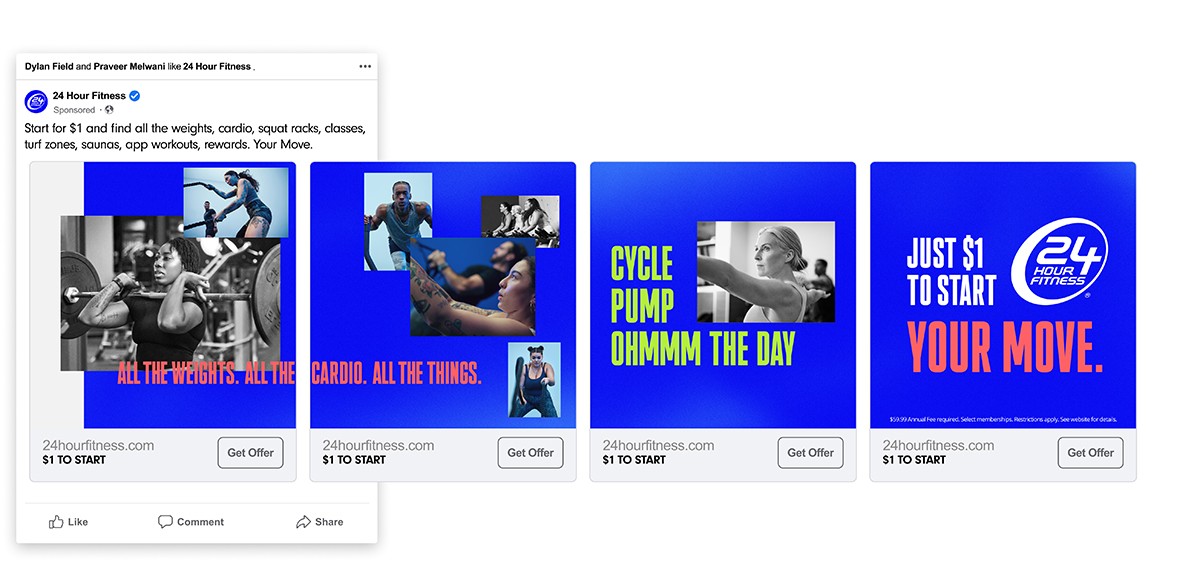The image size is (1200, 588).
Task: Open Dylan Field's profile link
Action: (49, 66)
